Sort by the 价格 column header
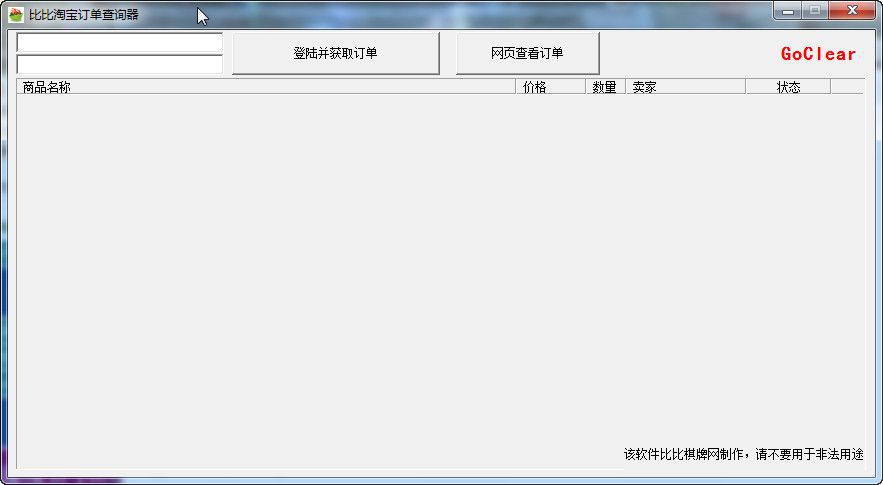883x485 pixels. 550,87
